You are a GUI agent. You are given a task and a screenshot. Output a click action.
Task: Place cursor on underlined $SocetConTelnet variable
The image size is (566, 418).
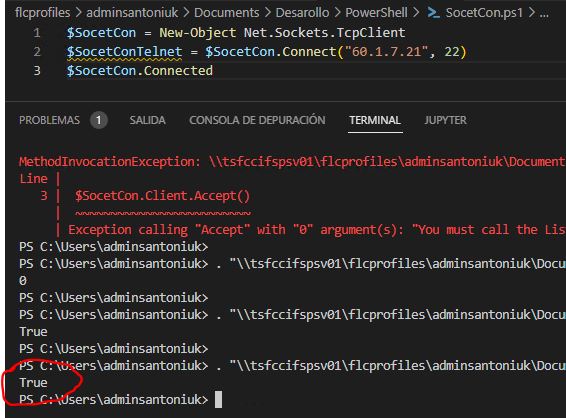coord(124,52)
